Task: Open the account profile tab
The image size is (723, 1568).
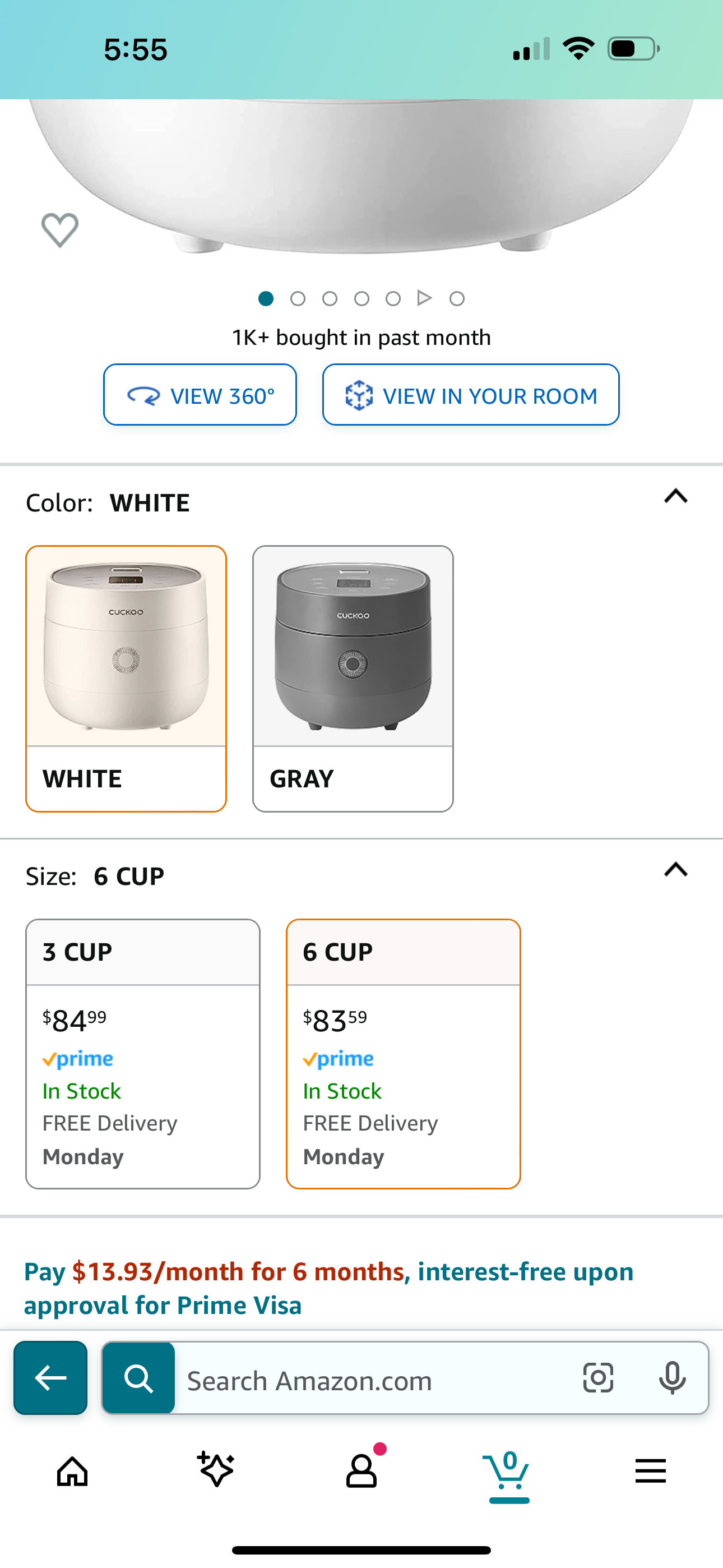Action: pos(361,1470)
